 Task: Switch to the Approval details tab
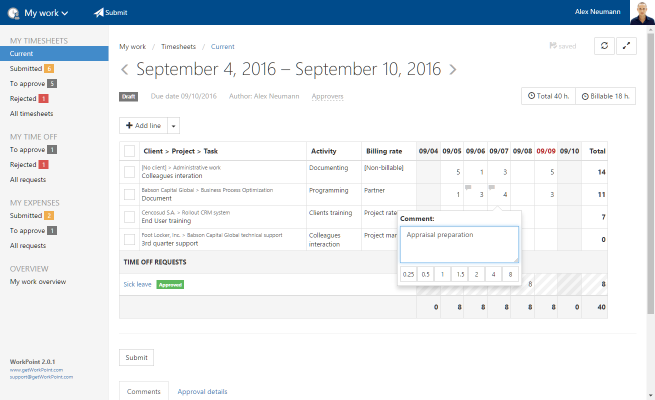(x=203, y=392)
